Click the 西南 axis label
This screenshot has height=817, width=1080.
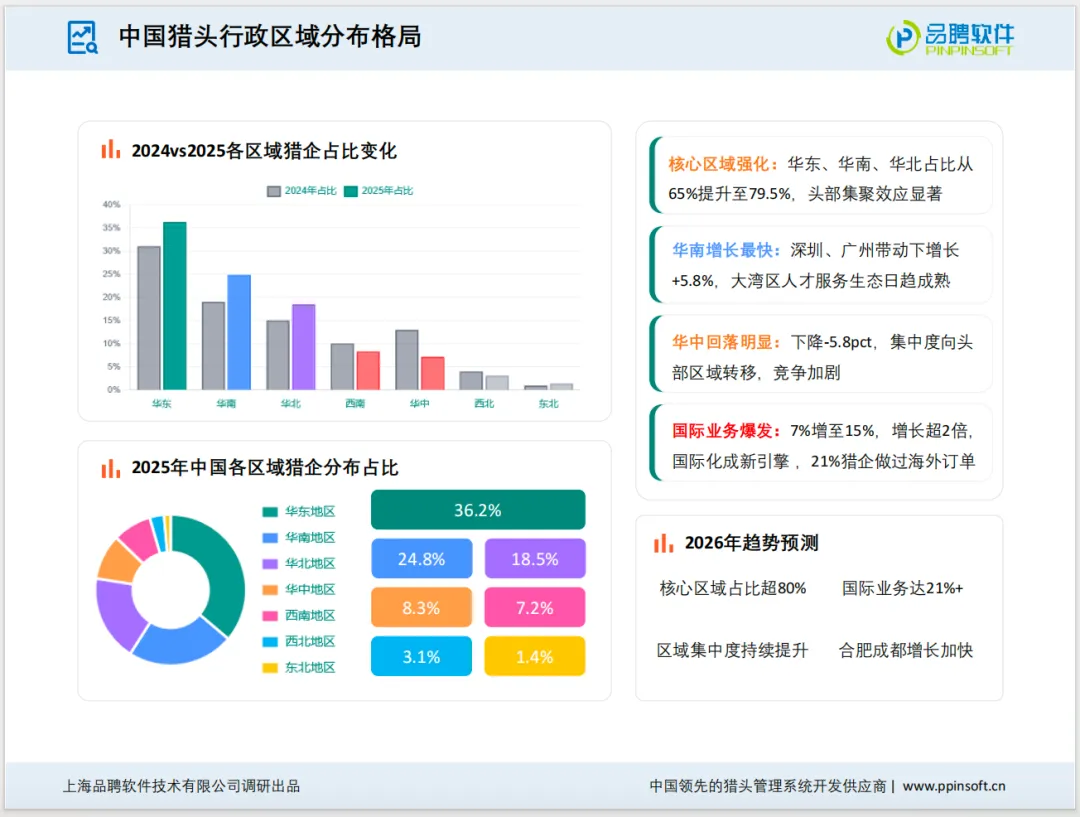[355, 404]
